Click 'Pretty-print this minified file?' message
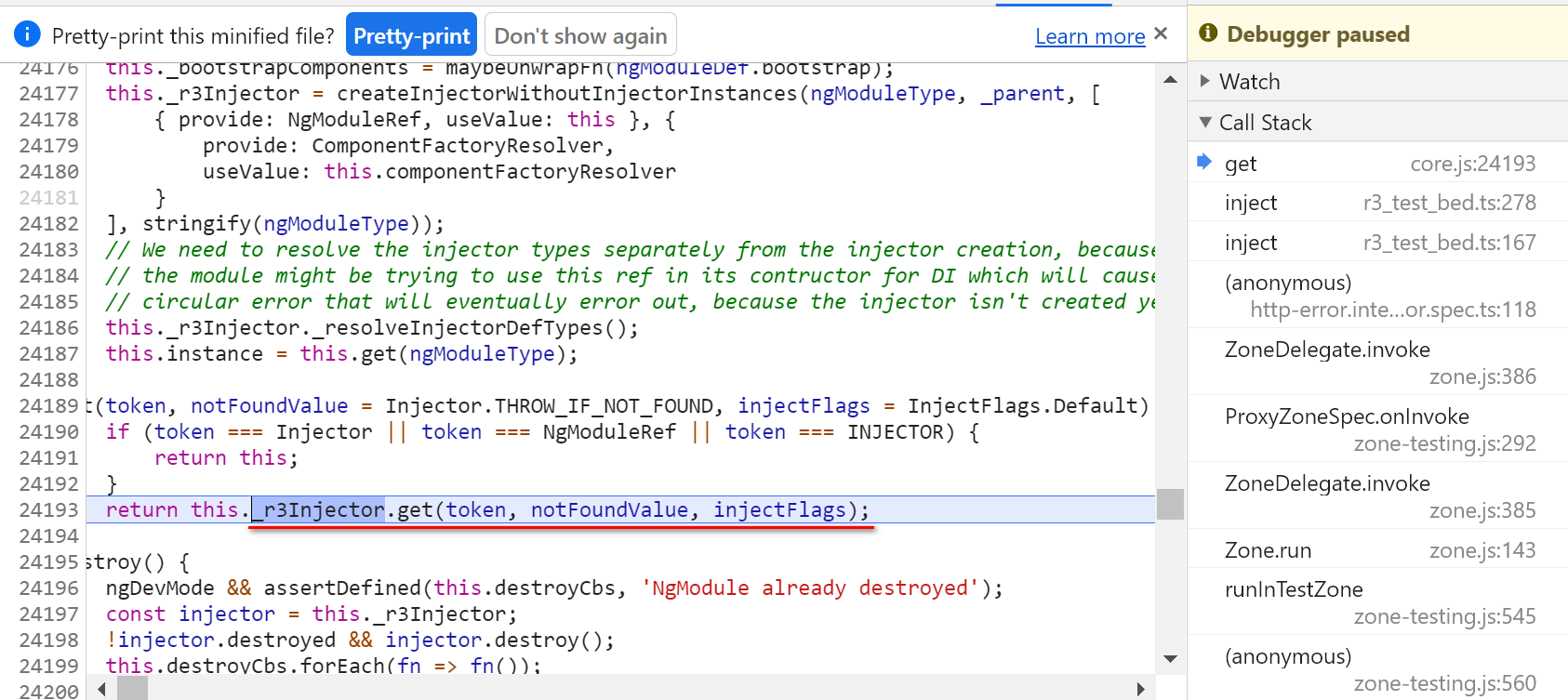This screenshot has height=700, width=1568. [x=193, y=36]
